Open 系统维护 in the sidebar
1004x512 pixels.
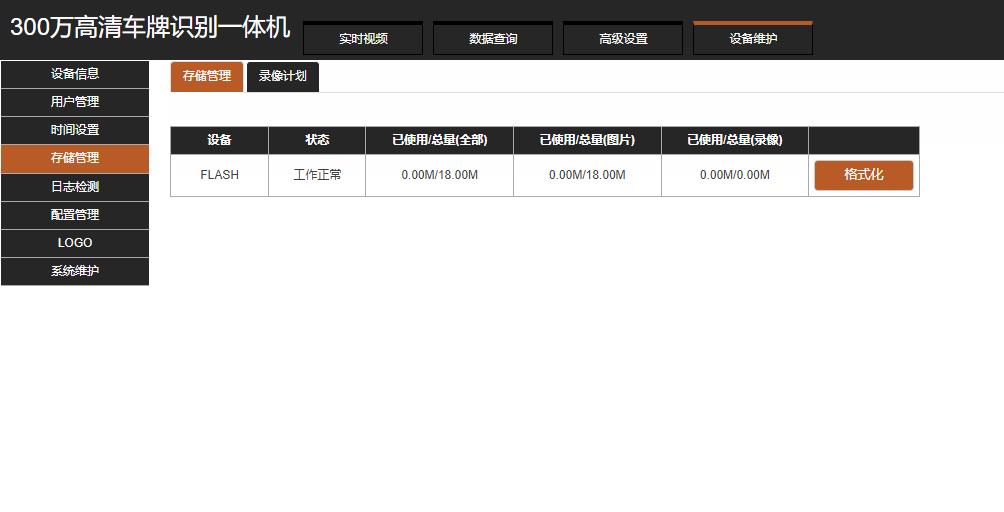coord(75,271)
